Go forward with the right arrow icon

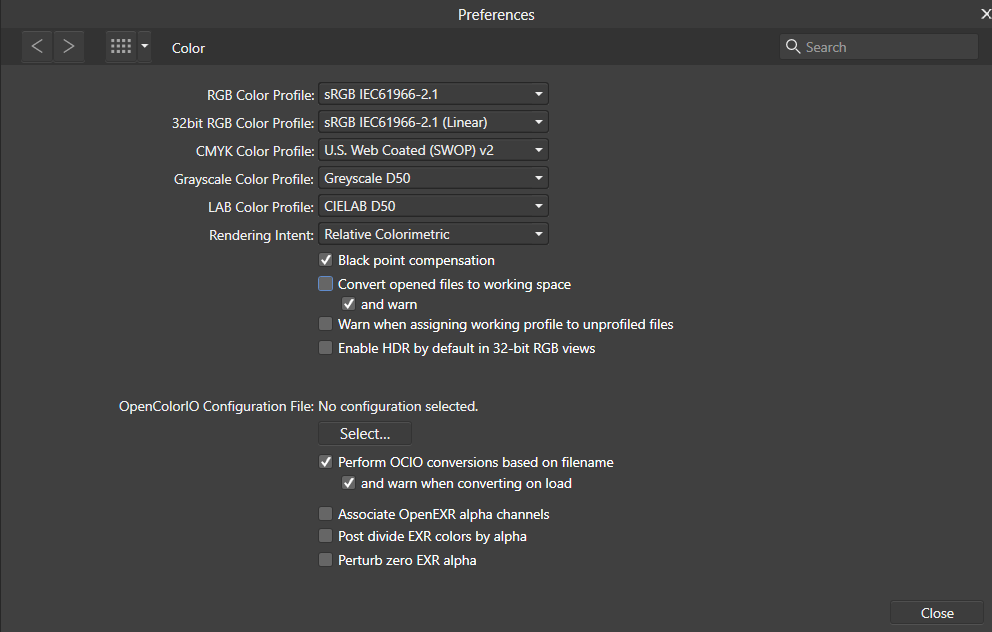click(69, 46)
